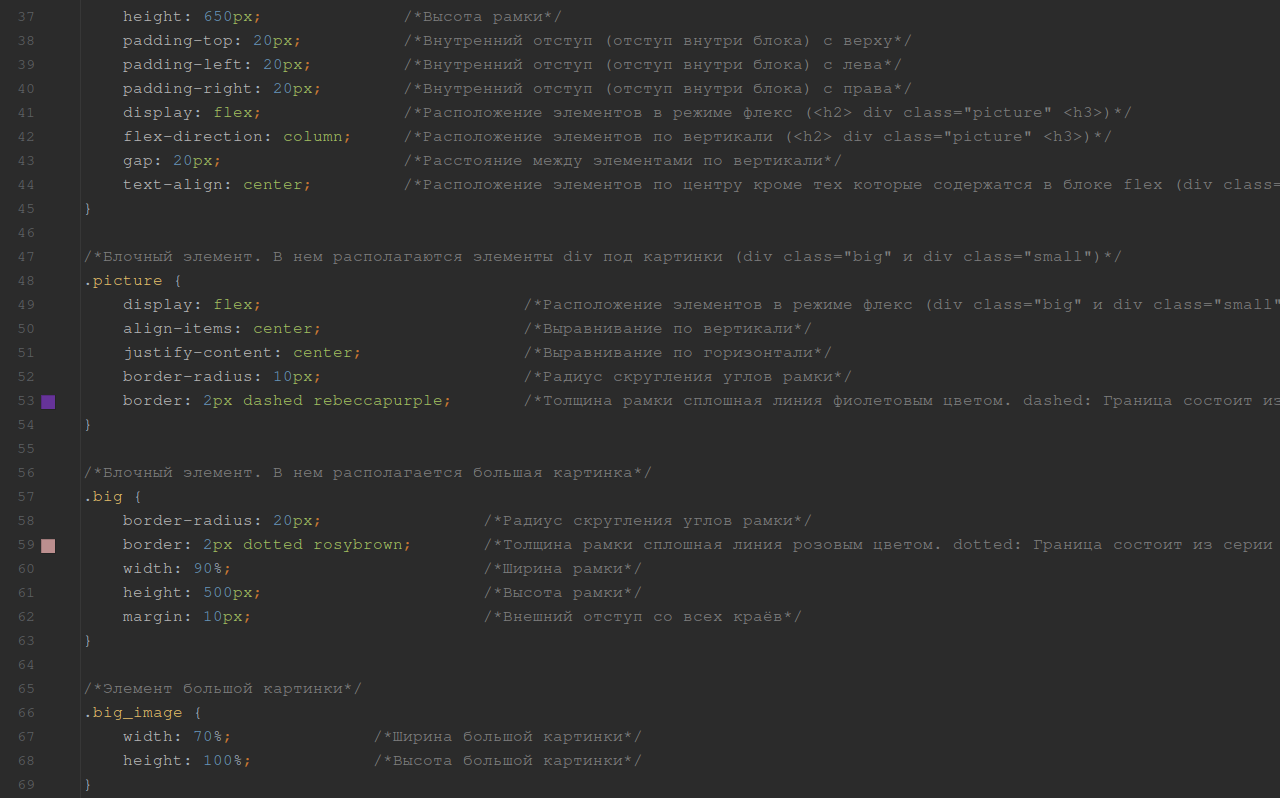1280x798 pixels.
Task: Click line number 48 in the gutter
Action: click(x=26, y=281)
